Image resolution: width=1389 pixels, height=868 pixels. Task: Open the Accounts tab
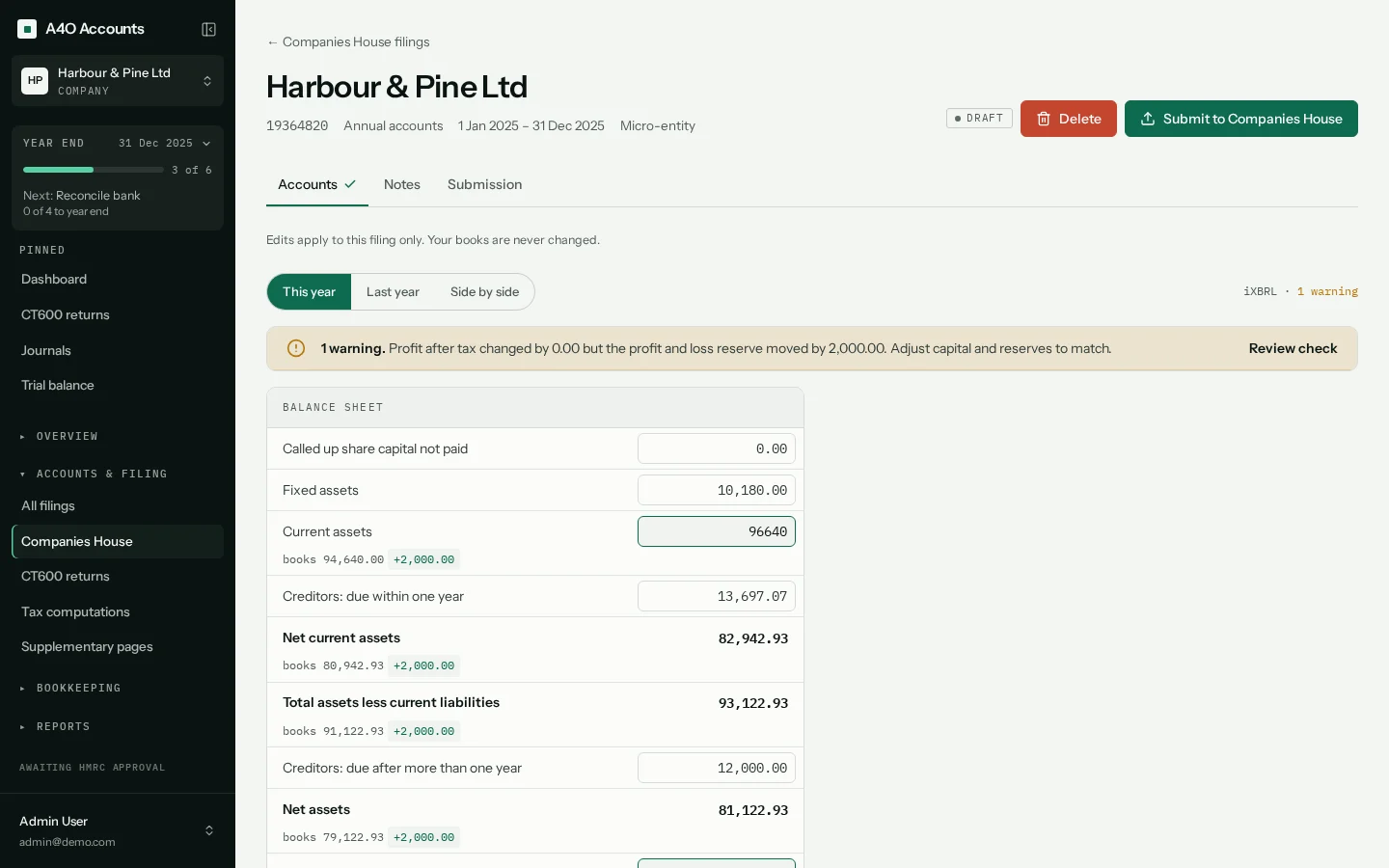317,184
